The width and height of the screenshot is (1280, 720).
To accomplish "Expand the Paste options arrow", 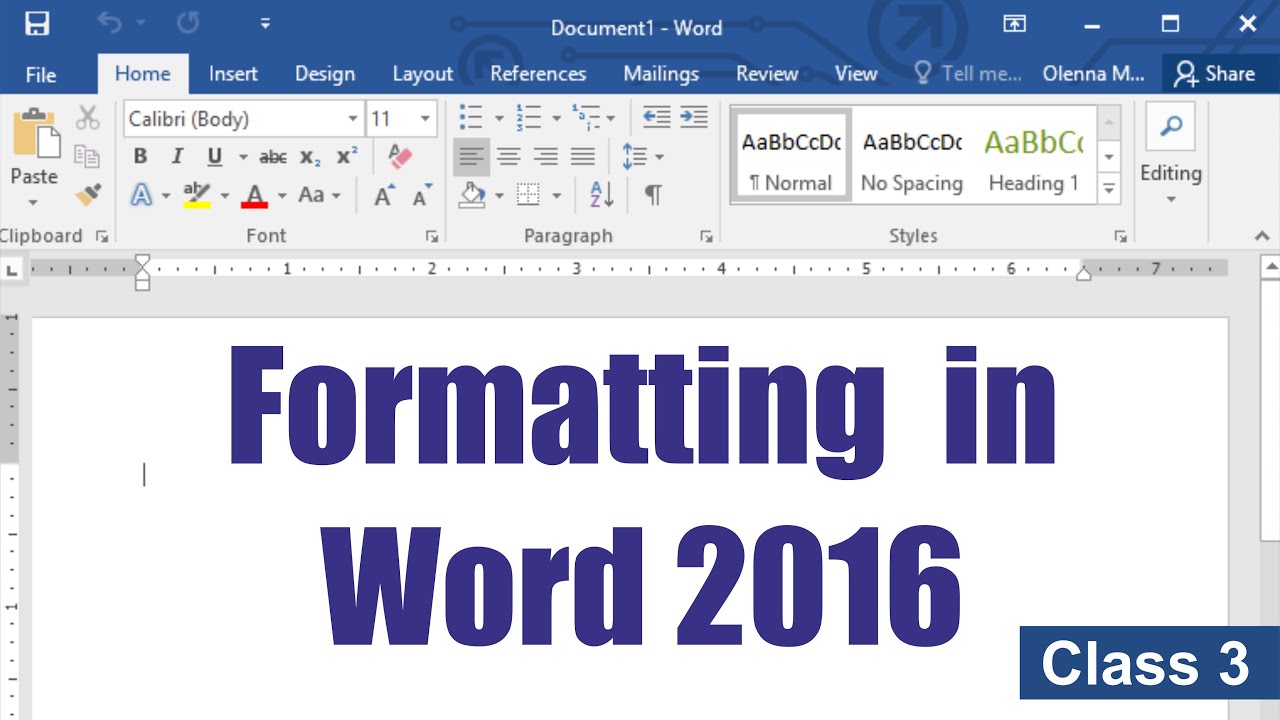I will pyautogui.click(x=33, y=203).
